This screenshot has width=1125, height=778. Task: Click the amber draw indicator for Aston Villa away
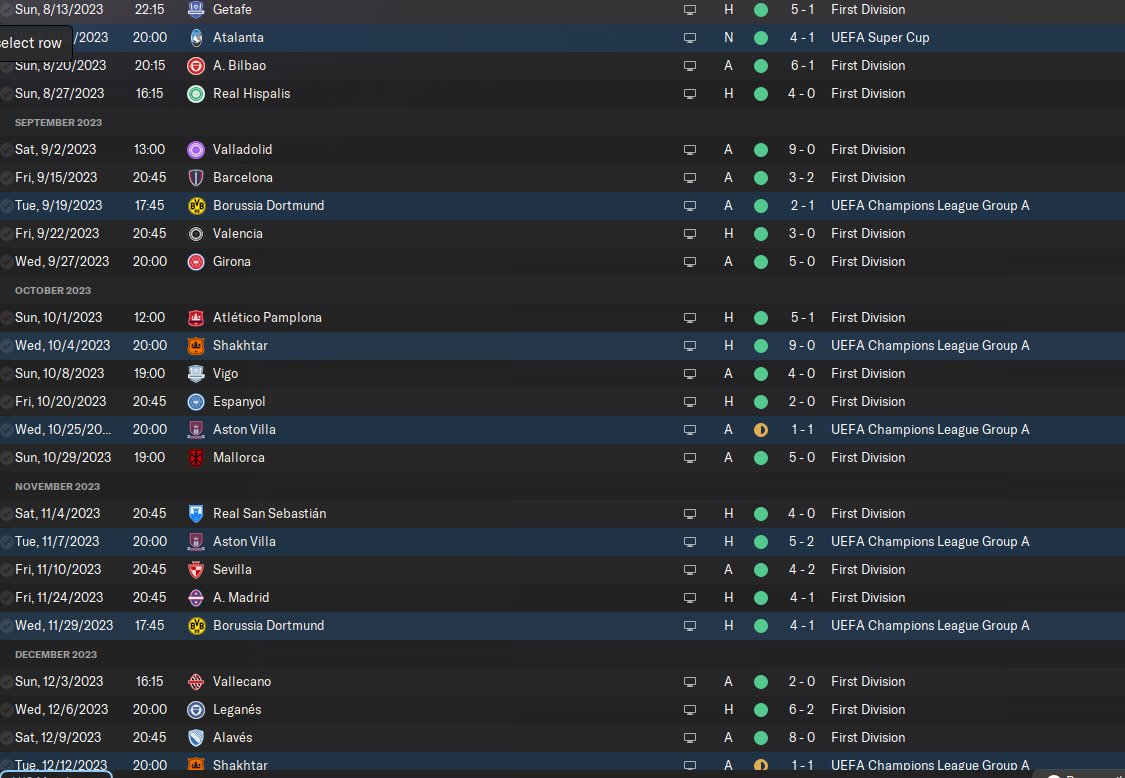click(761, 430)
